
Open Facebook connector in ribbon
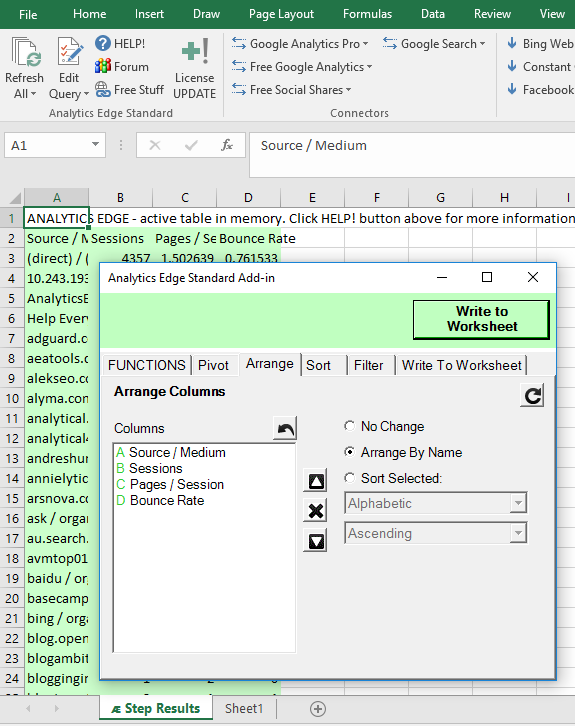(540, 90)
